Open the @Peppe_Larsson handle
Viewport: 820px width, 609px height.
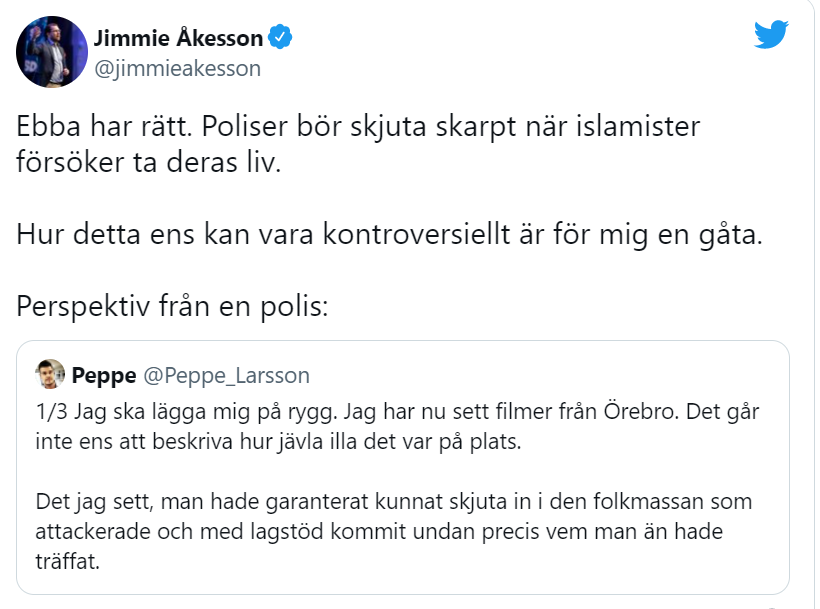pos(227,375)
